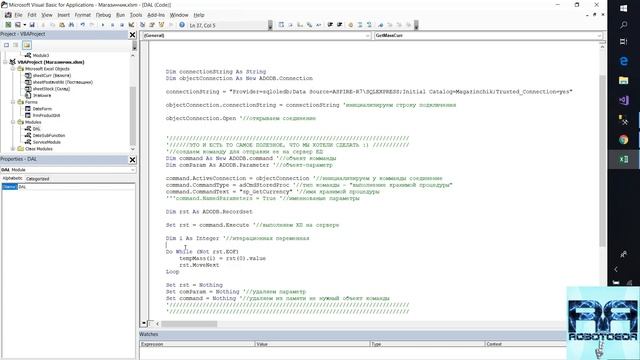Screen dimensions: 640x360
Task: Collapse the Modules folder in Project tree
Action: point(13,122)
